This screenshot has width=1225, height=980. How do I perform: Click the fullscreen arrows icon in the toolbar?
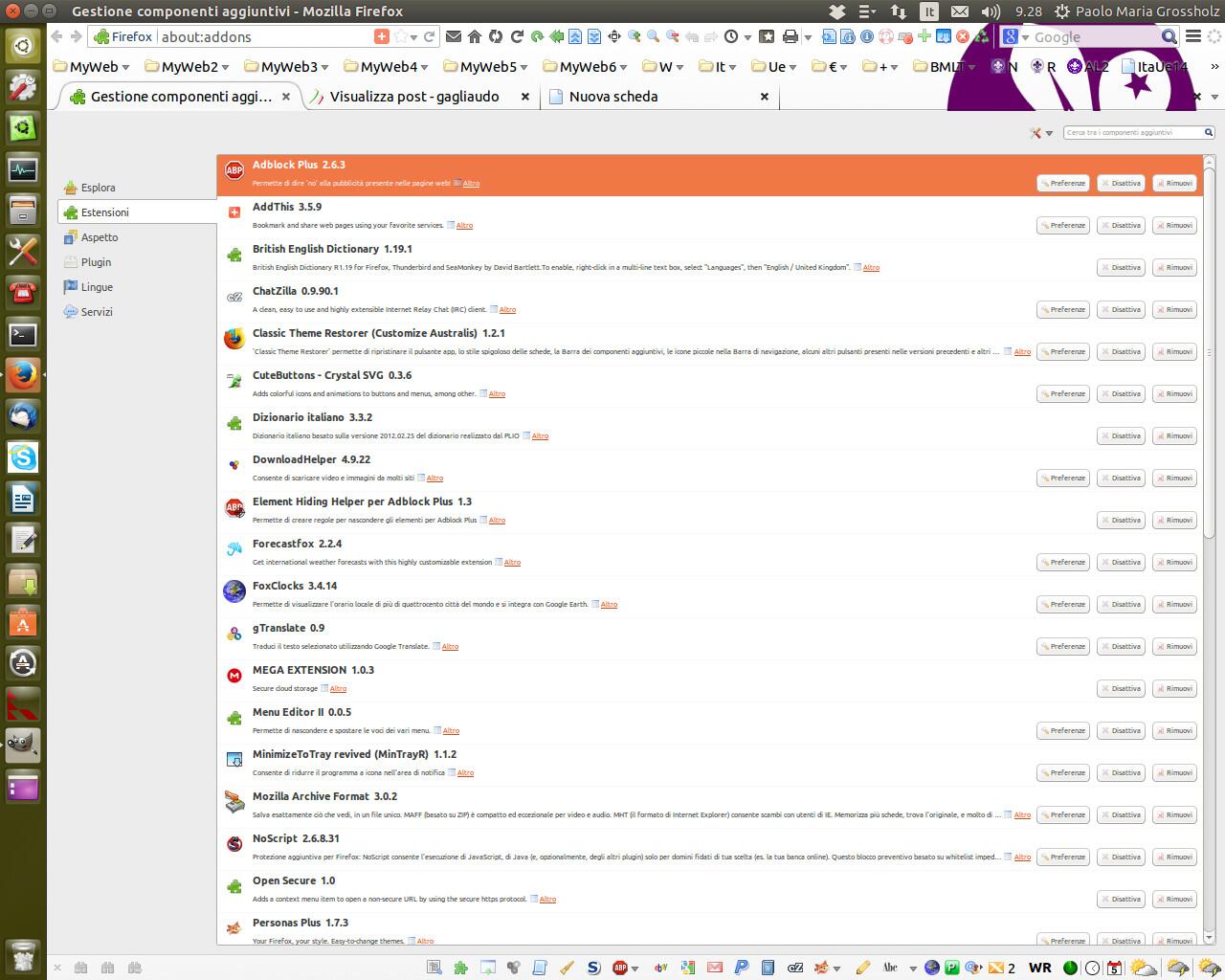pos(613,36)
